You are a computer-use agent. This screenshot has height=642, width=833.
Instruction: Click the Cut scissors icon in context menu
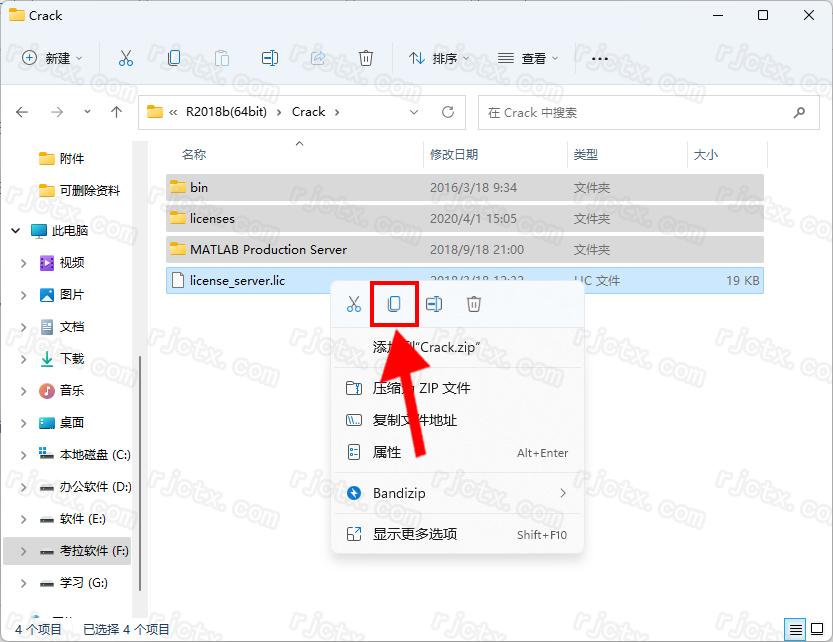tap(354, 304)
